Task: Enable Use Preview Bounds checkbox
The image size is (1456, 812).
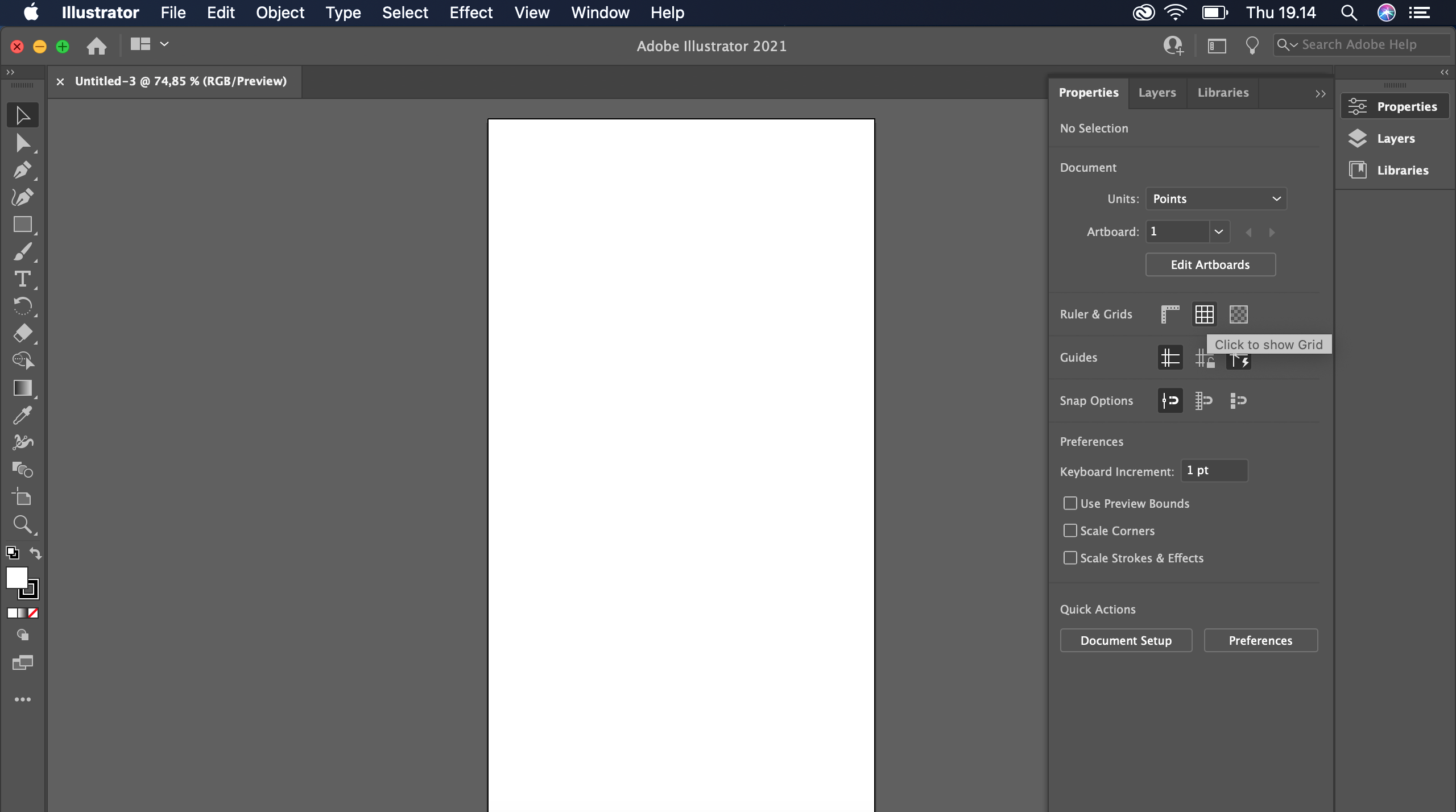Action: [1070, 503]
